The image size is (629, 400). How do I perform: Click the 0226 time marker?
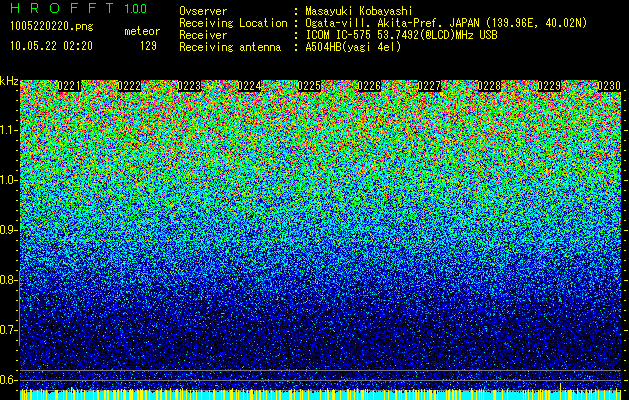tap(369, 86)
